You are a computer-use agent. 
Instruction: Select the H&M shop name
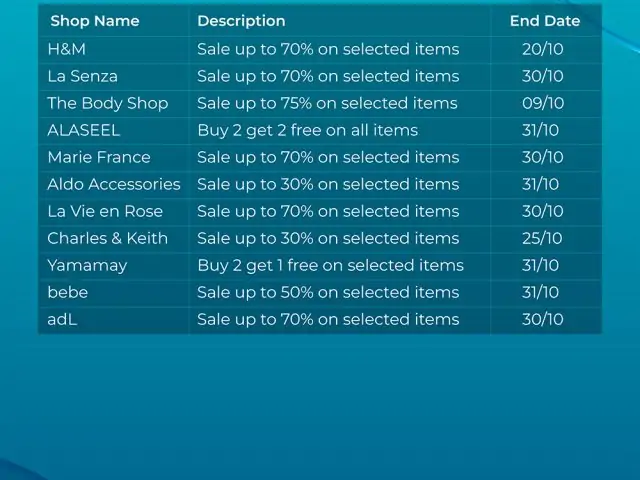click(67, 49)
